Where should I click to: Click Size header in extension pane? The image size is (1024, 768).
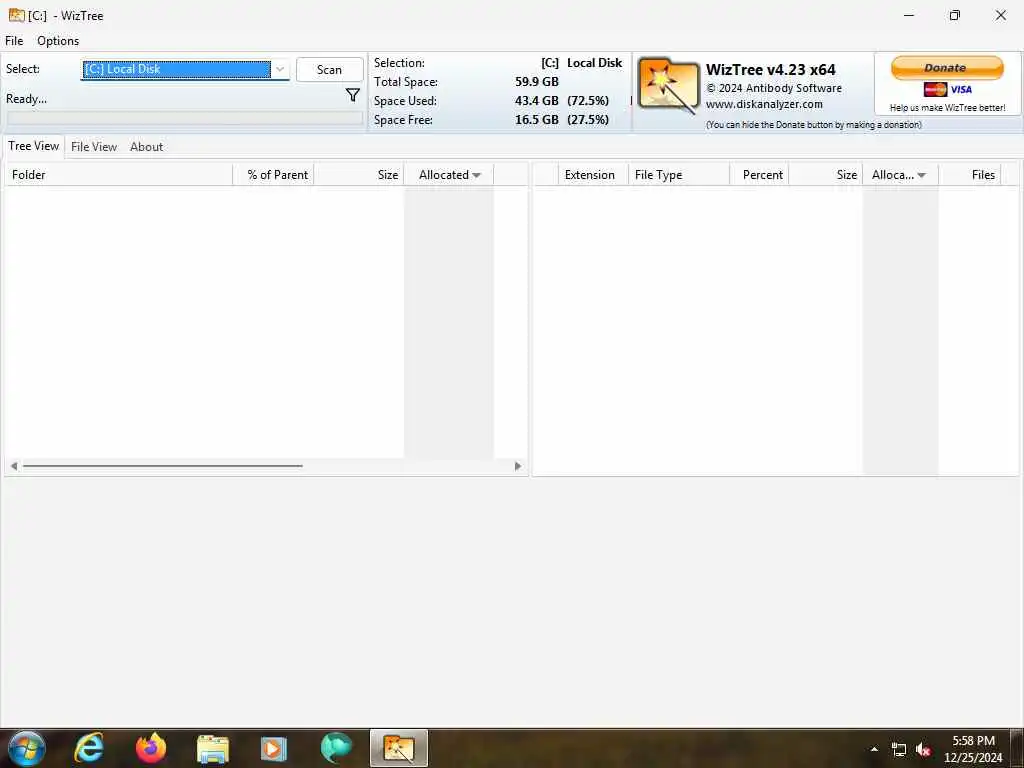(x=826, y=174)
